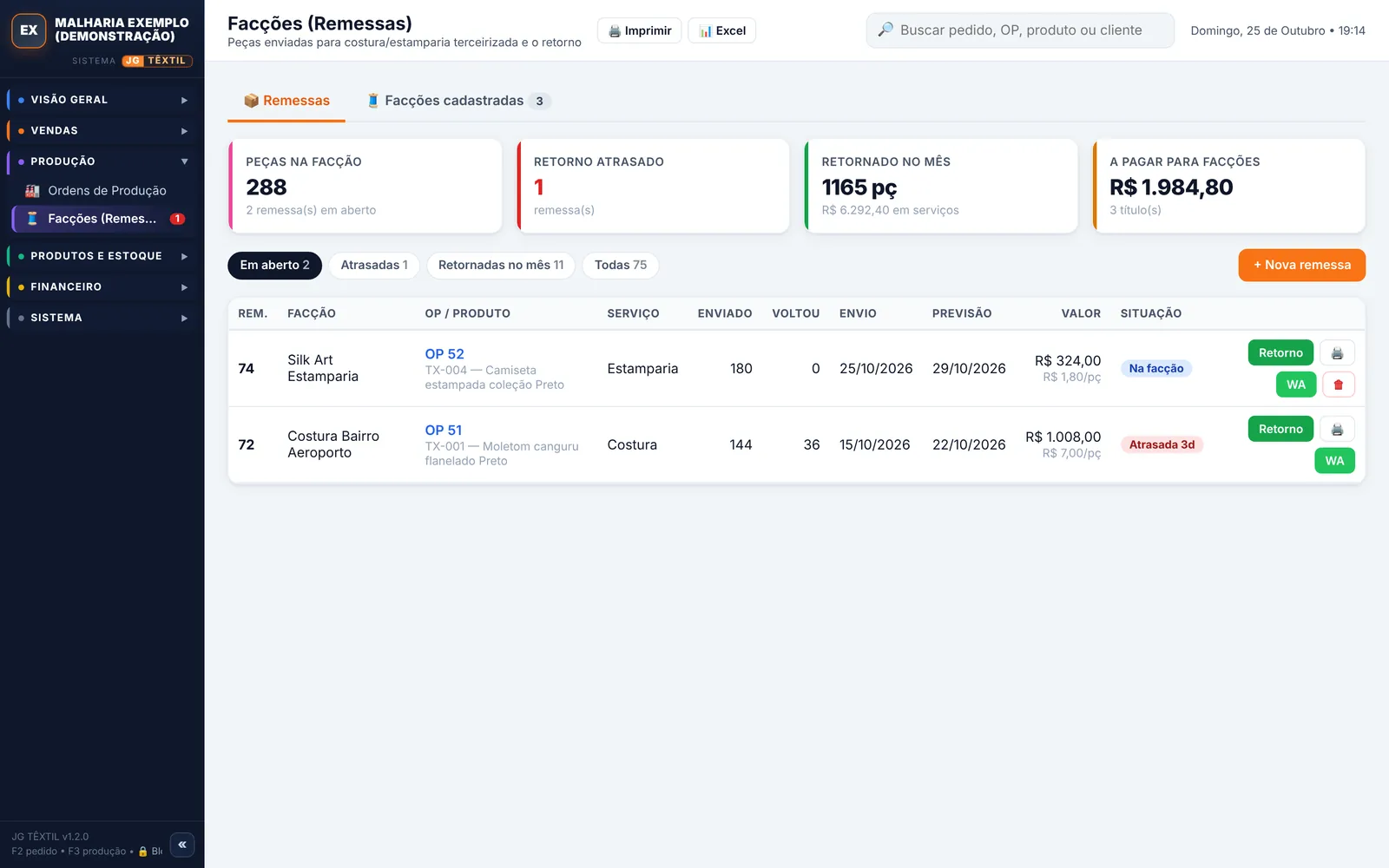Filter by Atrasadas remessas
The height and width of the screenshot is (868, 1389).
click(x=374, y=266)
